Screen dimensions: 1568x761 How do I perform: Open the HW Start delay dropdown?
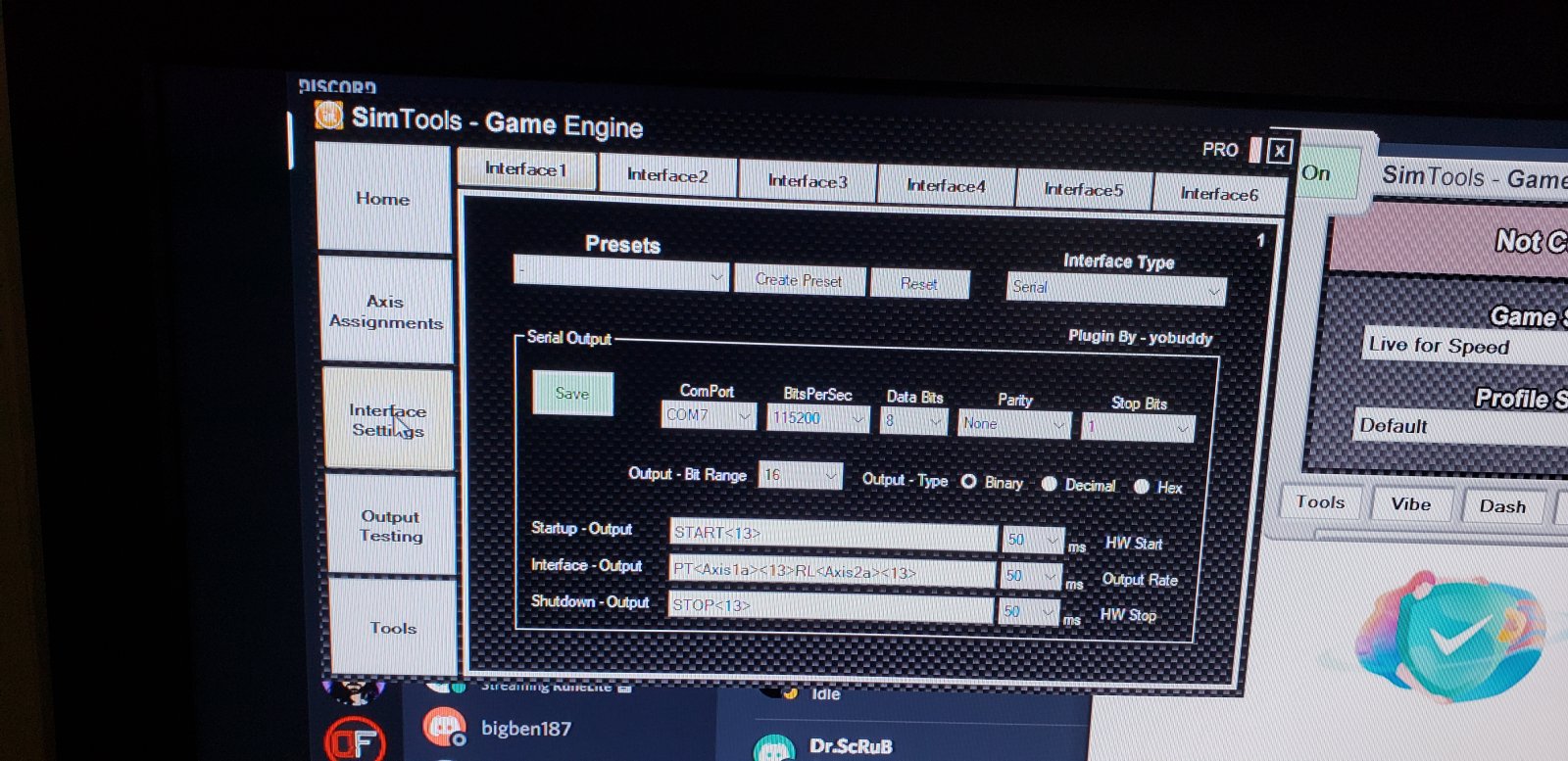(1032, 540)
